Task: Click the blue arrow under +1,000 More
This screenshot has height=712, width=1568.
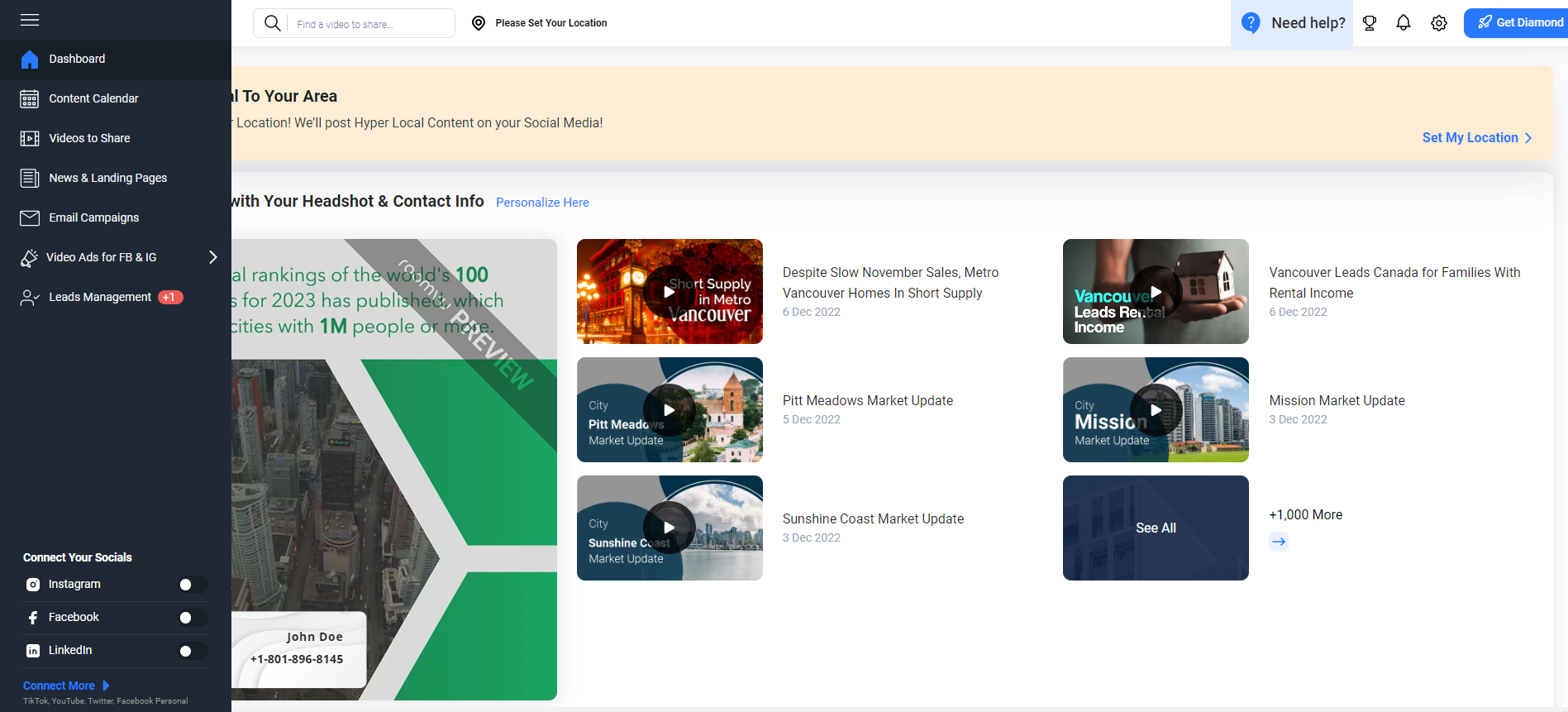Action: 1279,542
